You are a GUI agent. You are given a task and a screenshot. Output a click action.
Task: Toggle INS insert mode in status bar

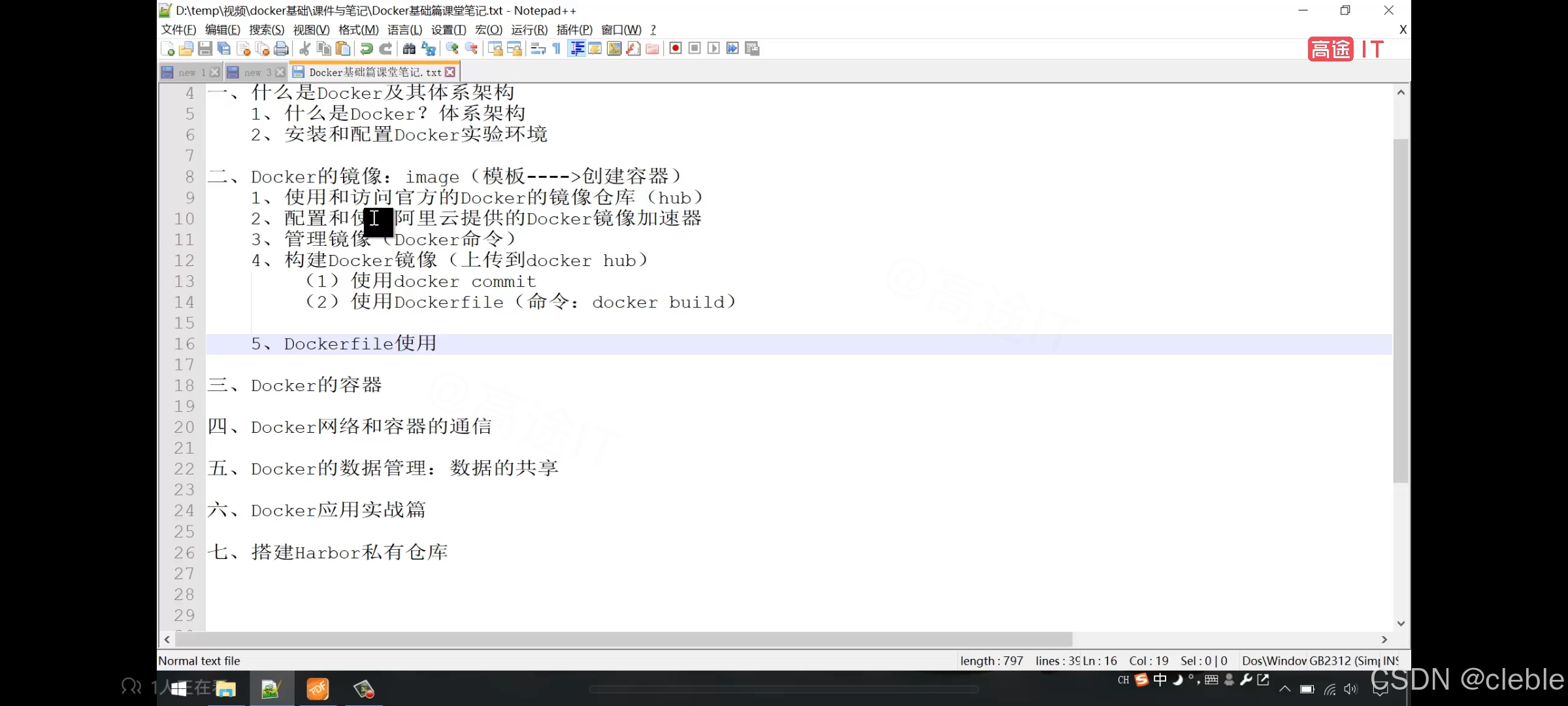[x=1391, y=661]
